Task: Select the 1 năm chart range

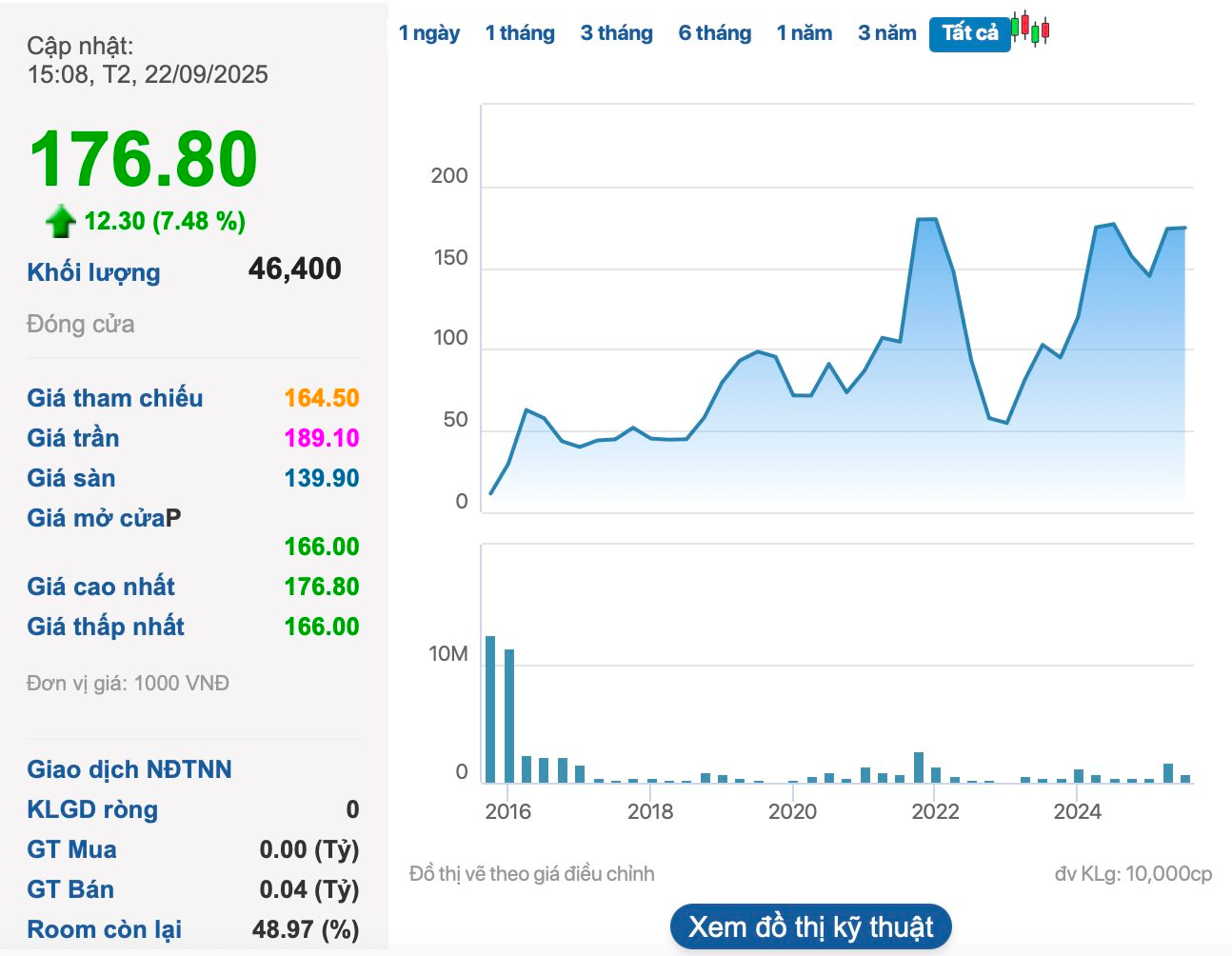Action: click(804, 33)
